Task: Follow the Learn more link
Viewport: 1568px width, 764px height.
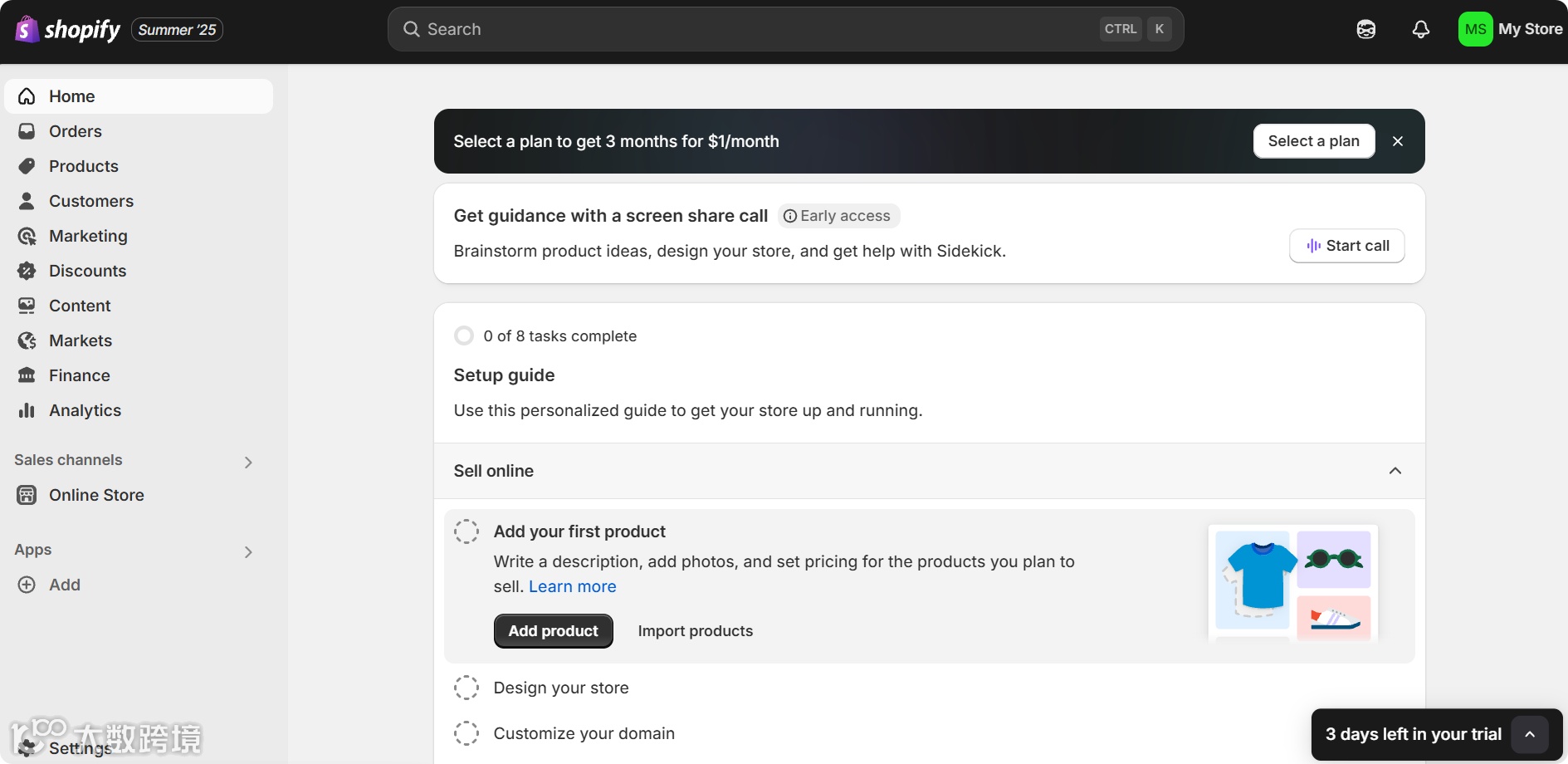Action: tap(572, 586)
